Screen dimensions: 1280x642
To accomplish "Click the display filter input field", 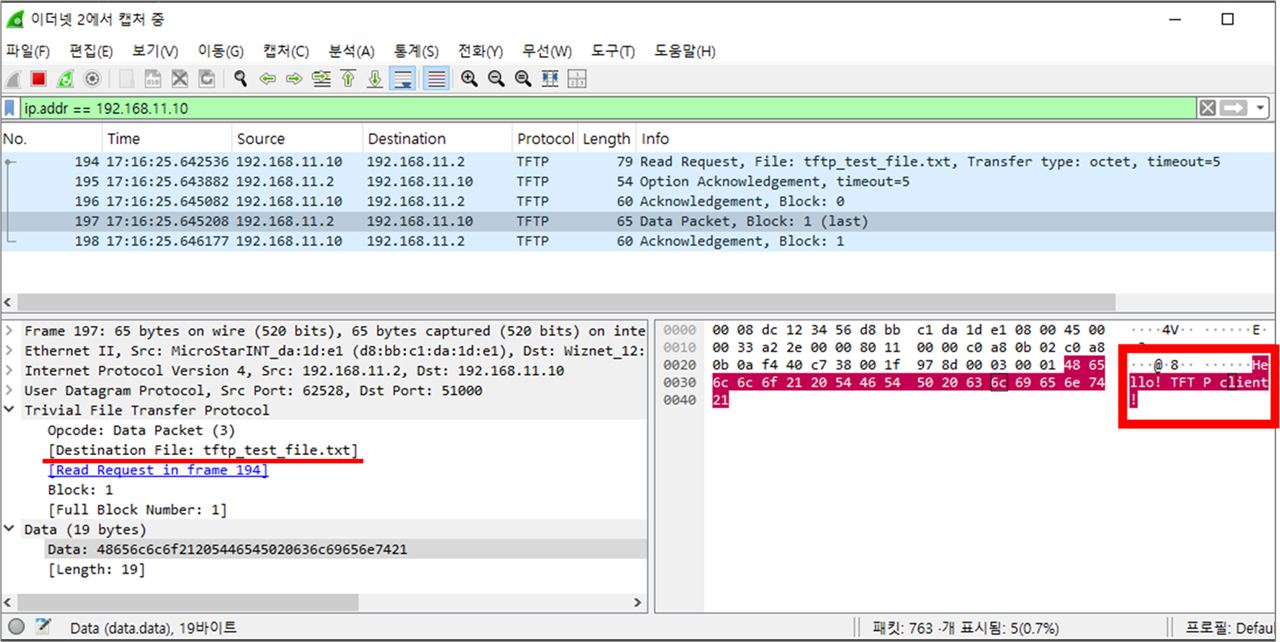I will point(608,108).
